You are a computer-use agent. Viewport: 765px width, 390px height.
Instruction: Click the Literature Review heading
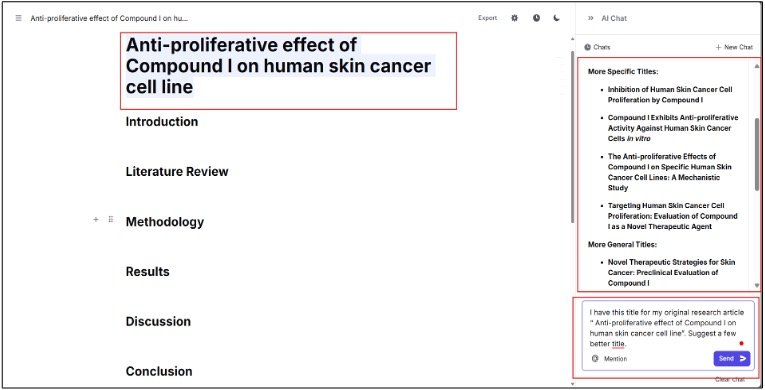click(x=177, y=171)
